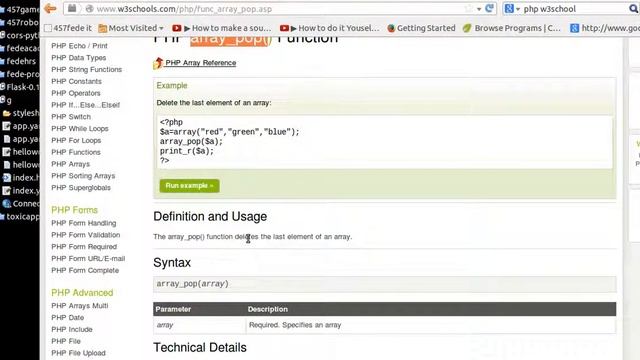
Task: Open PHP For Loops page
Action: 76,140
